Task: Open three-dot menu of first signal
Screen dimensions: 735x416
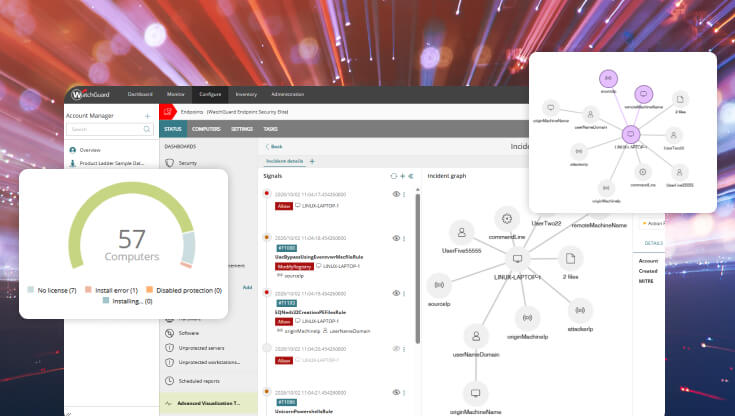Action: click(404, 195)
